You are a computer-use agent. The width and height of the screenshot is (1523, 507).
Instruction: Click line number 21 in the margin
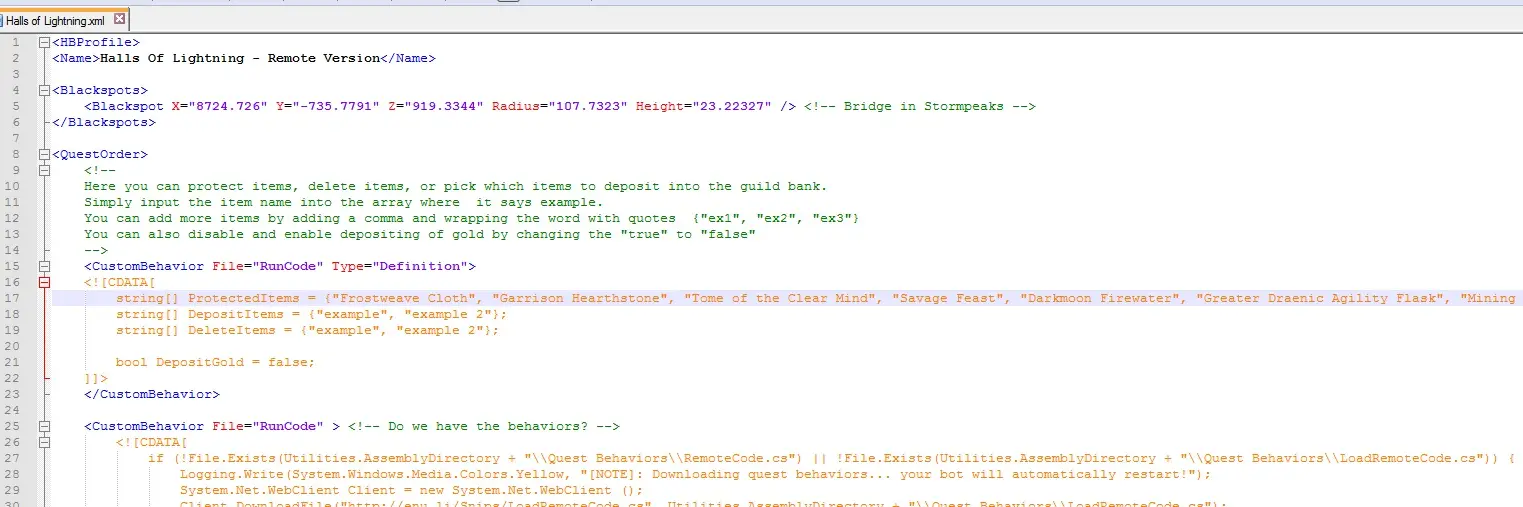pos(14,363)
